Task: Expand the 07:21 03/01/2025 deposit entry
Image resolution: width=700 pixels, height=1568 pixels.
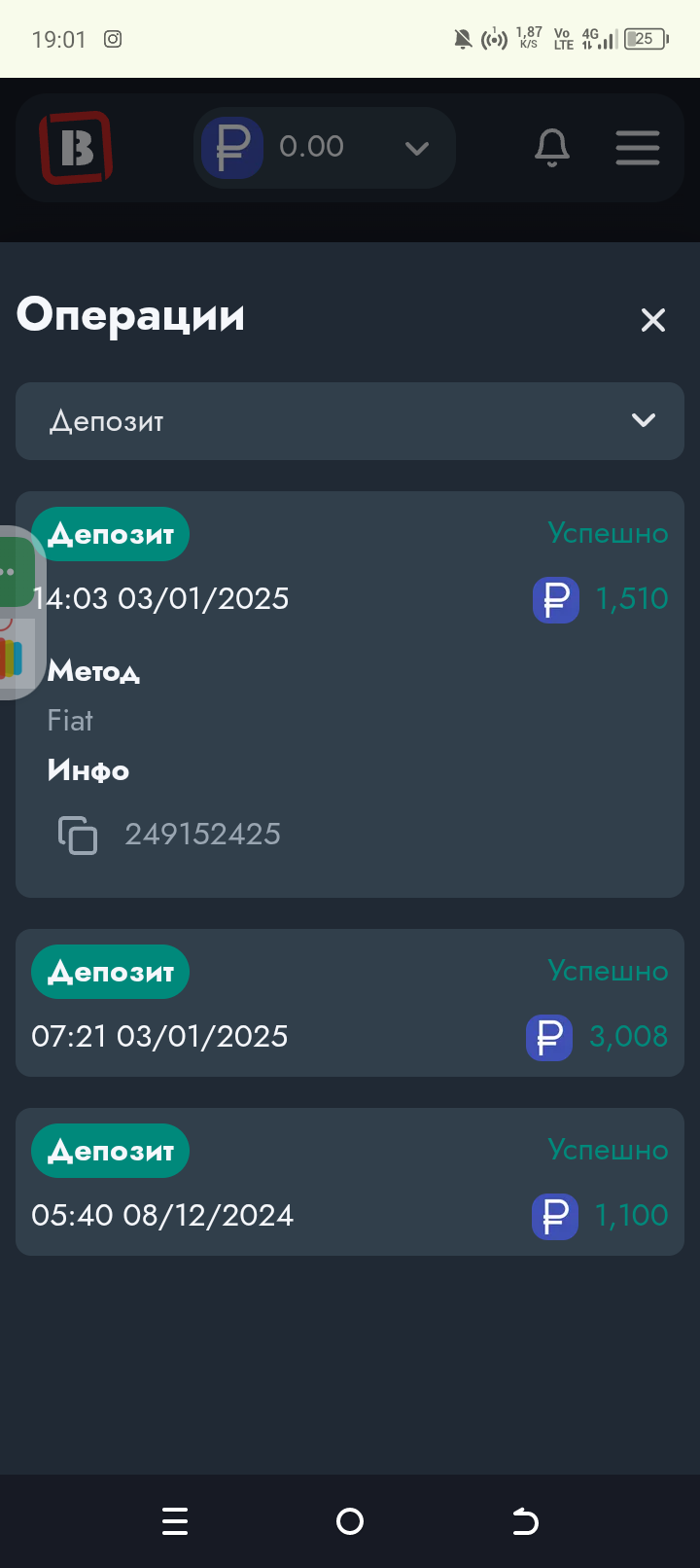Action: (x=350, y=1036)
